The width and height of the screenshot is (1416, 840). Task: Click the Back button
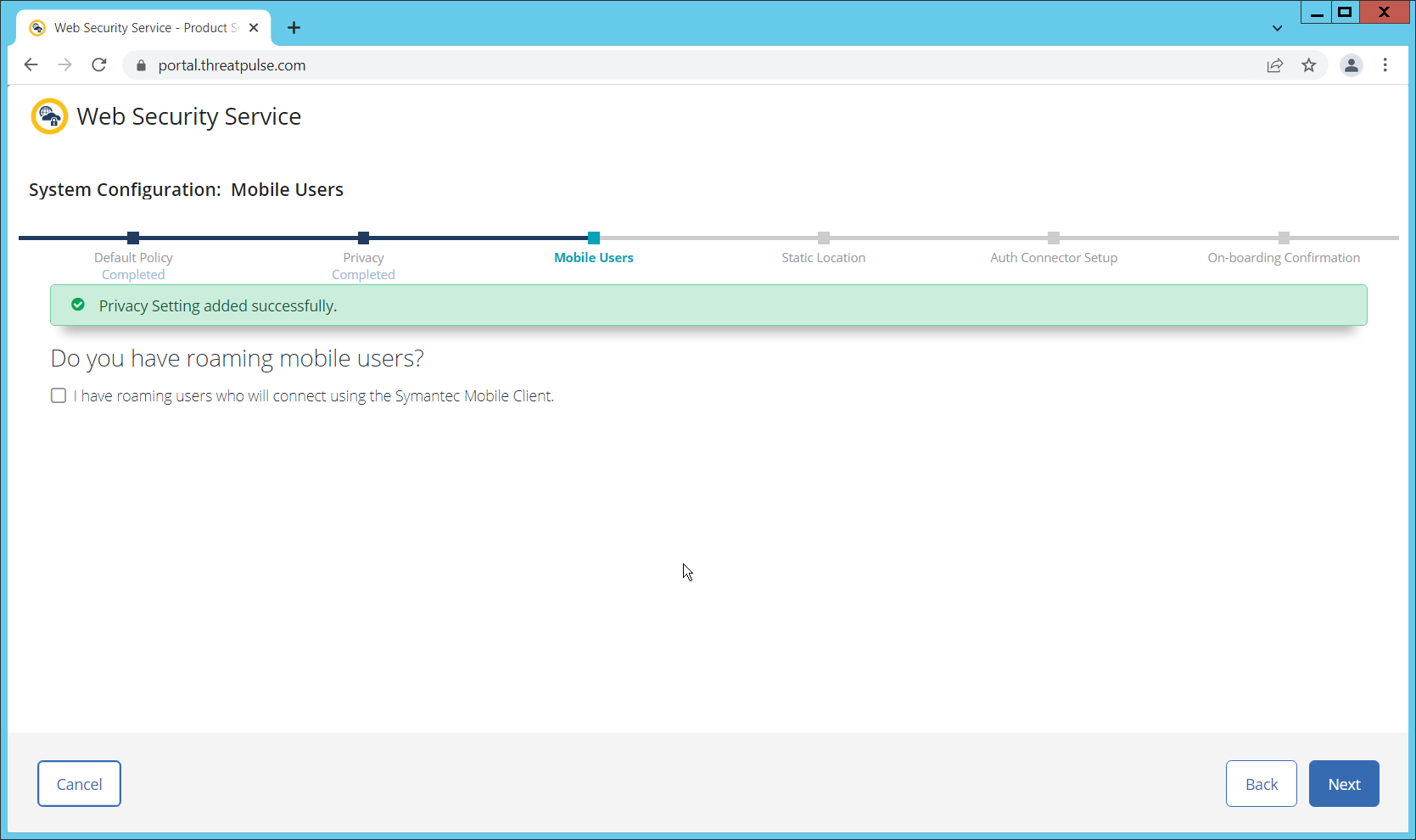(1261, 784)
